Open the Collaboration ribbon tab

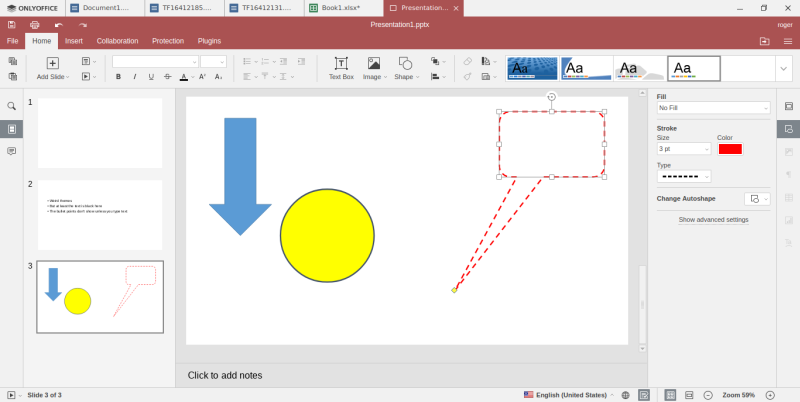click(117, 41)
